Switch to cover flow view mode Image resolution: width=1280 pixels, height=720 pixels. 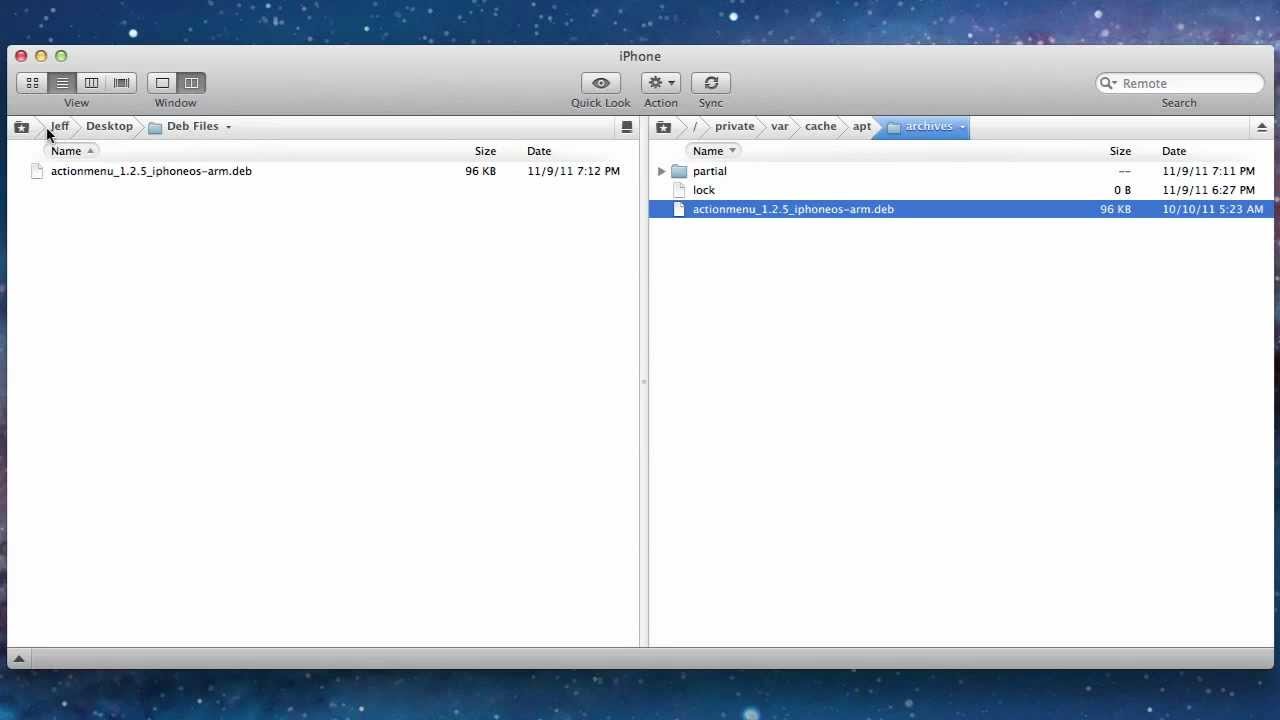pos(122,83)
